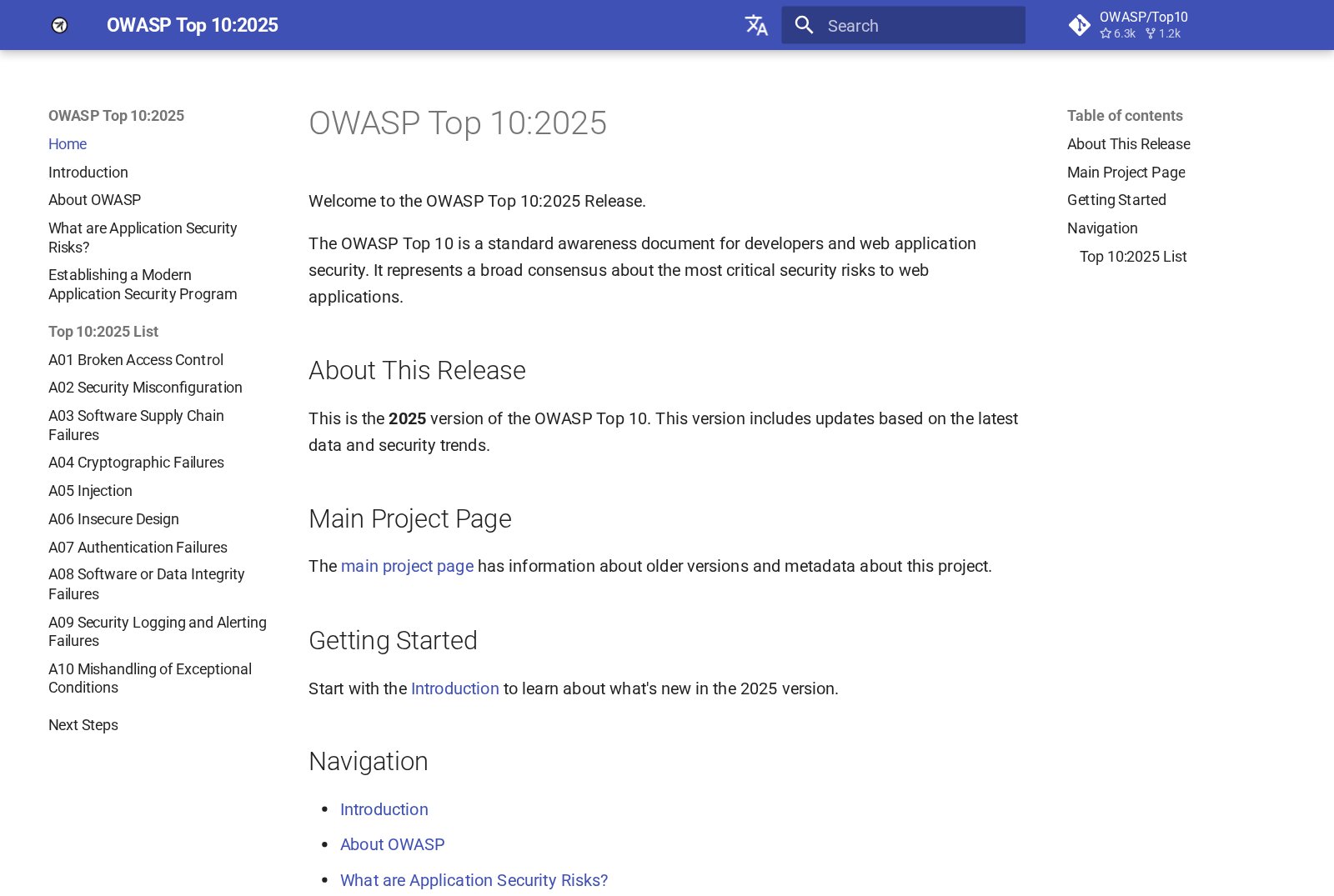Click the 1.2k forks count
The image size is (1334, 896).
pos(1163,33)
